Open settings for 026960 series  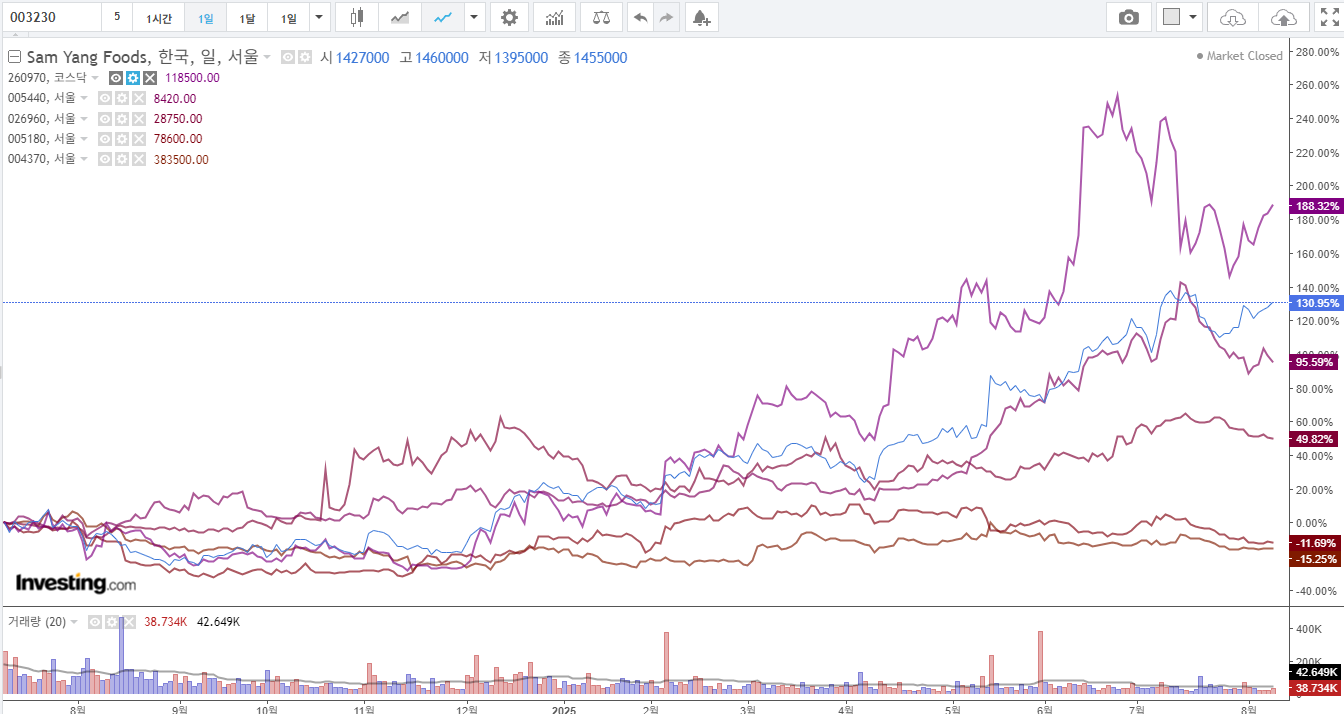pos(121,118)
